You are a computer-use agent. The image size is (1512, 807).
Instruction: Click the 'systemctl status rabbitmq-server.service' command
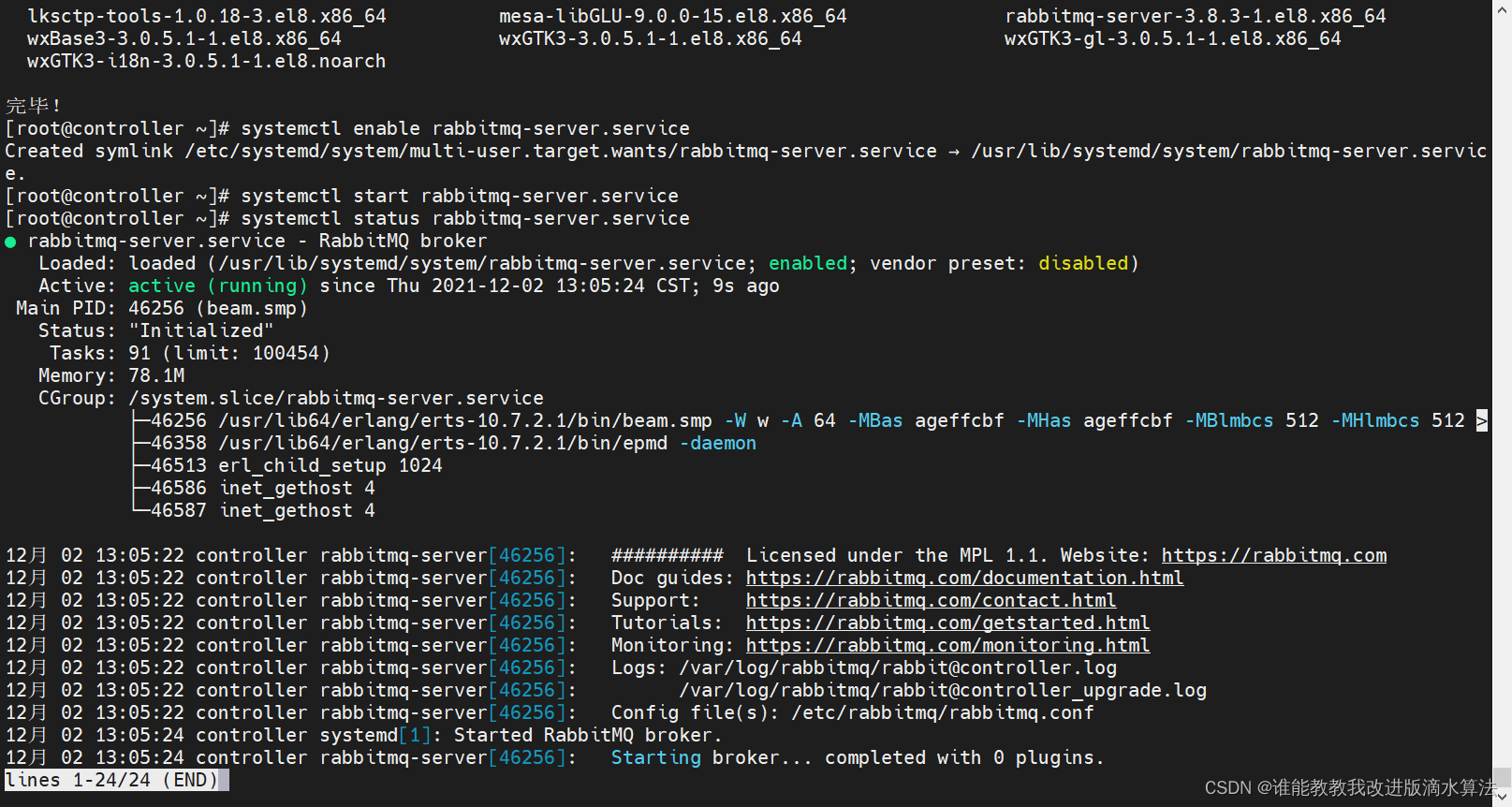[465, 218]
